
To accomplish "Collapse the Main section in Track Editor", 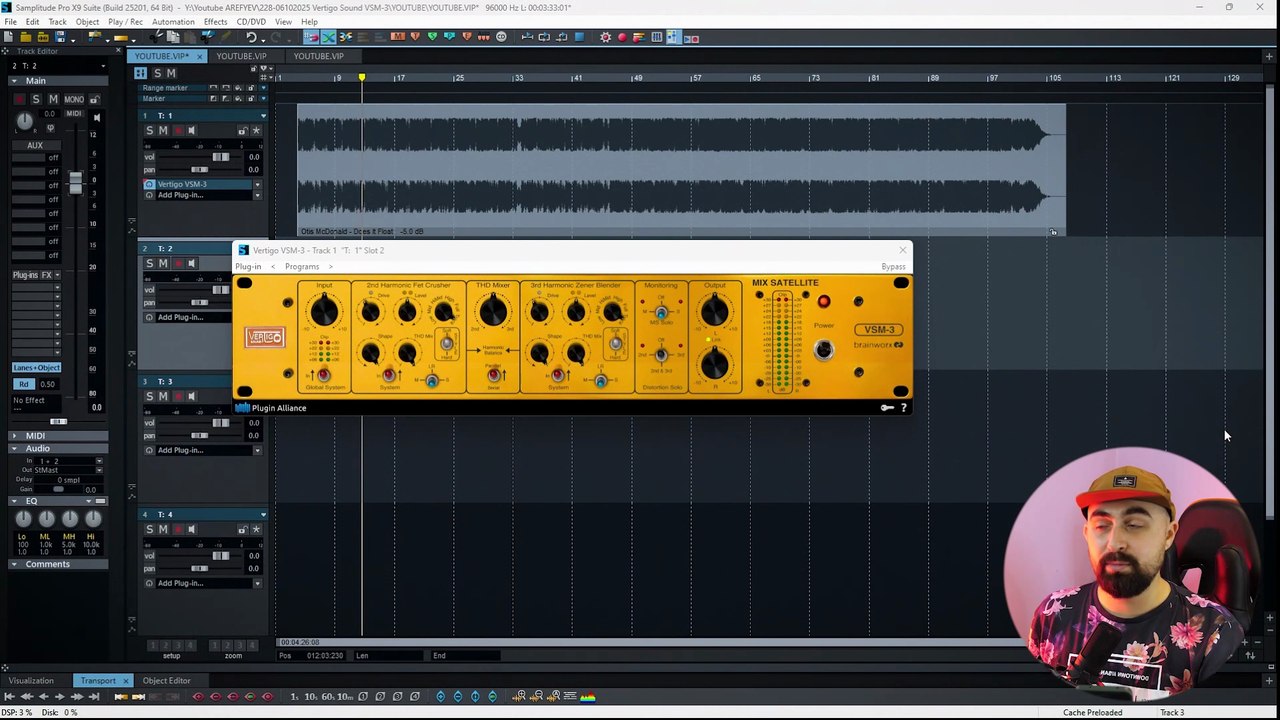I will [x=14, y=80].
